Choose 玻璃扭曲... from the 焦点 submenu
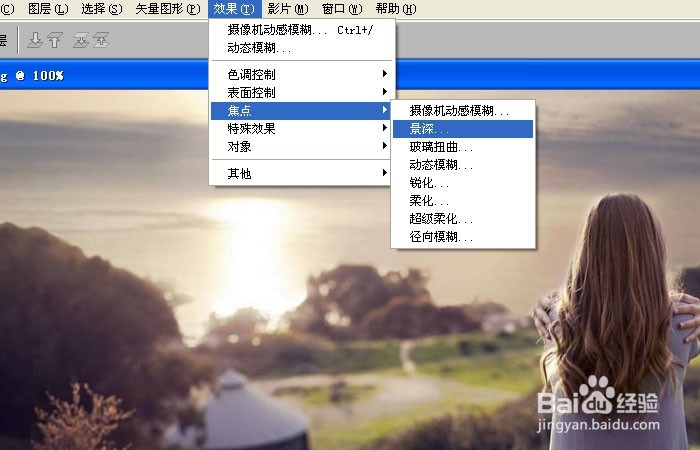Image resolution: width=700 pixels, height=450 pixels. [463, 147]
